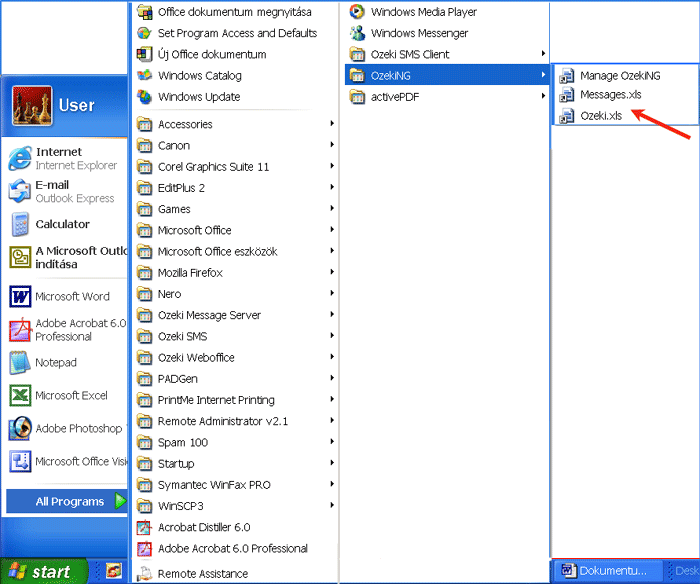The width and height of the screenshot is (700, 584).
Task: Click the User chess avatar picture
Action: point(32,106)
